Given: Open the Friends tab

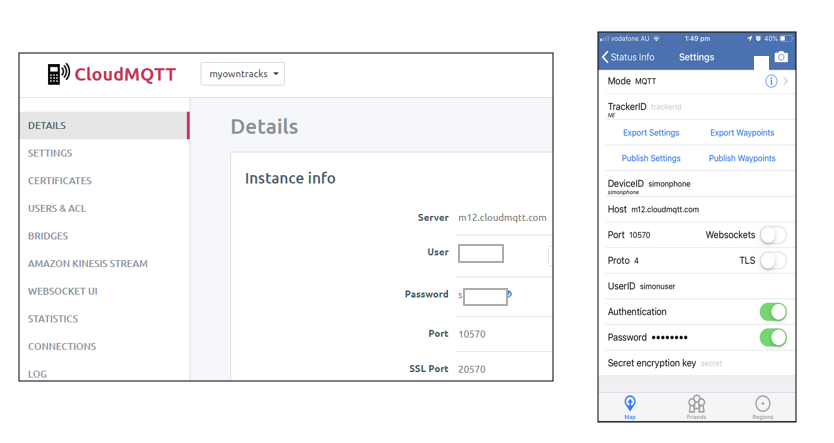Looking at the screenshot, I should pos(696,407).
